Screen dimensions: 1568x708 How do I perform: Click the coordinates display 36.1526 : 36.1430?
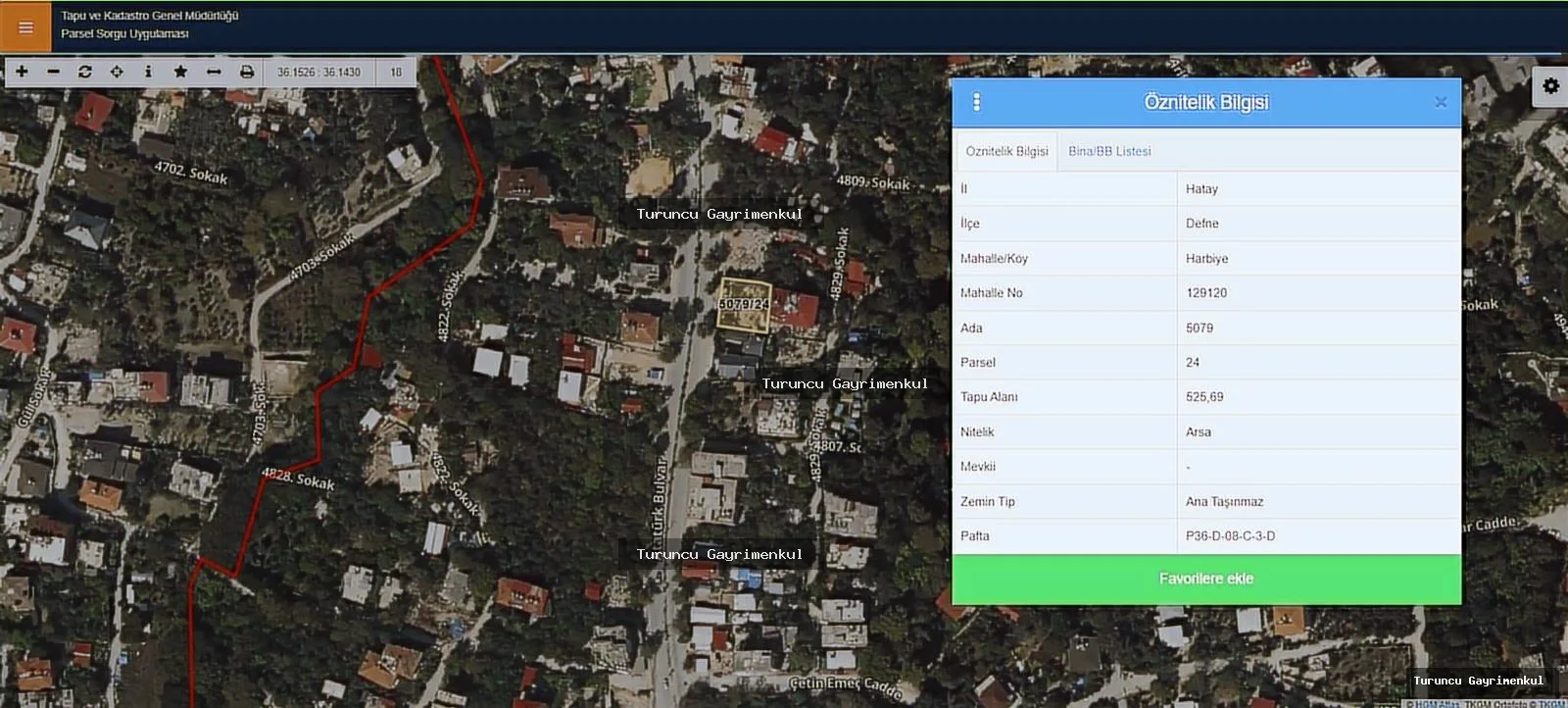click(318, 72)
